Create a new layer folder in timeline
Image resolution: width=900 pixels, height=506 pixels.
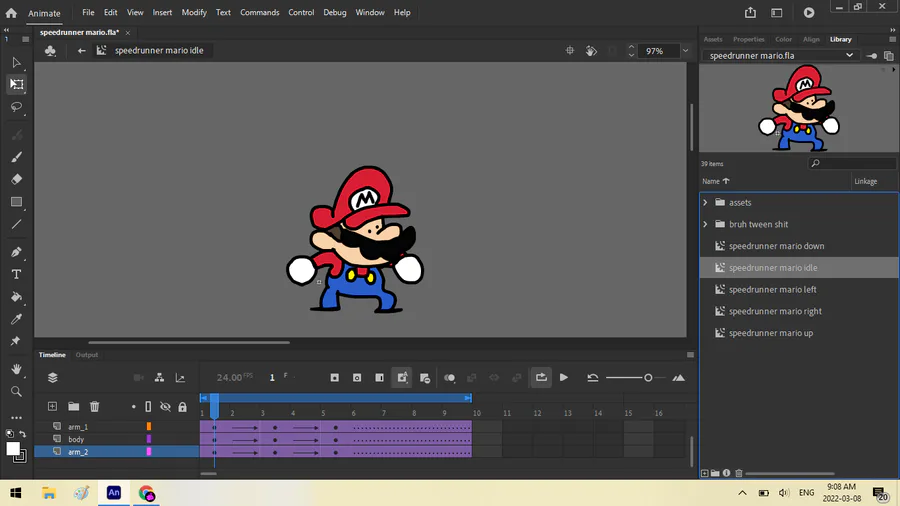pyautogui.click(x=73, y=406)
